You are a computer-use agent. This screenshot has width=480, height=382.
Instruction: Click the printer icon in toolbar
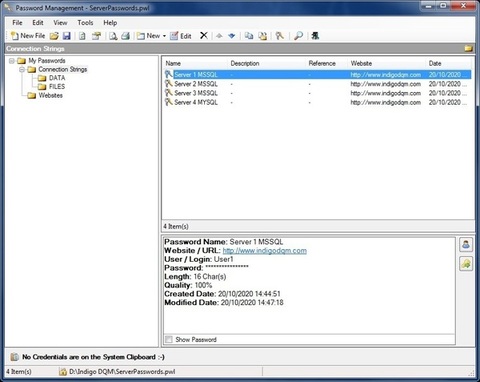coord(125,36)
